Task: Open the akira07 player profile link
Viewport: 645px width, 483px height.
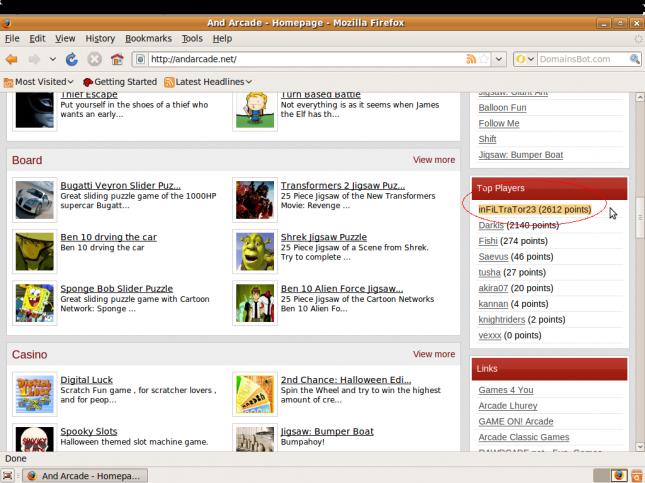Action: coord(493,288)
